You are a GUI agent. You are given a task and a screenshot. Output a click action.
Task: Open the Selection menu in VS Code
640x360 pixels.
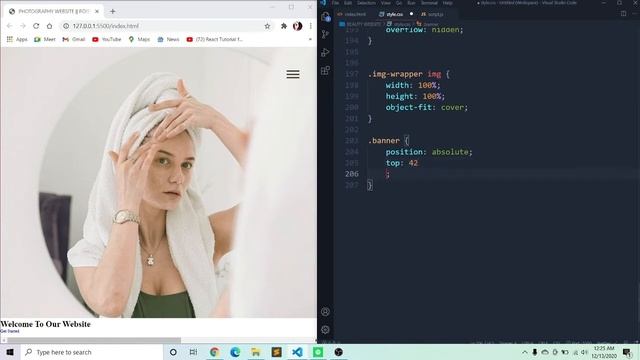(366, 3)
